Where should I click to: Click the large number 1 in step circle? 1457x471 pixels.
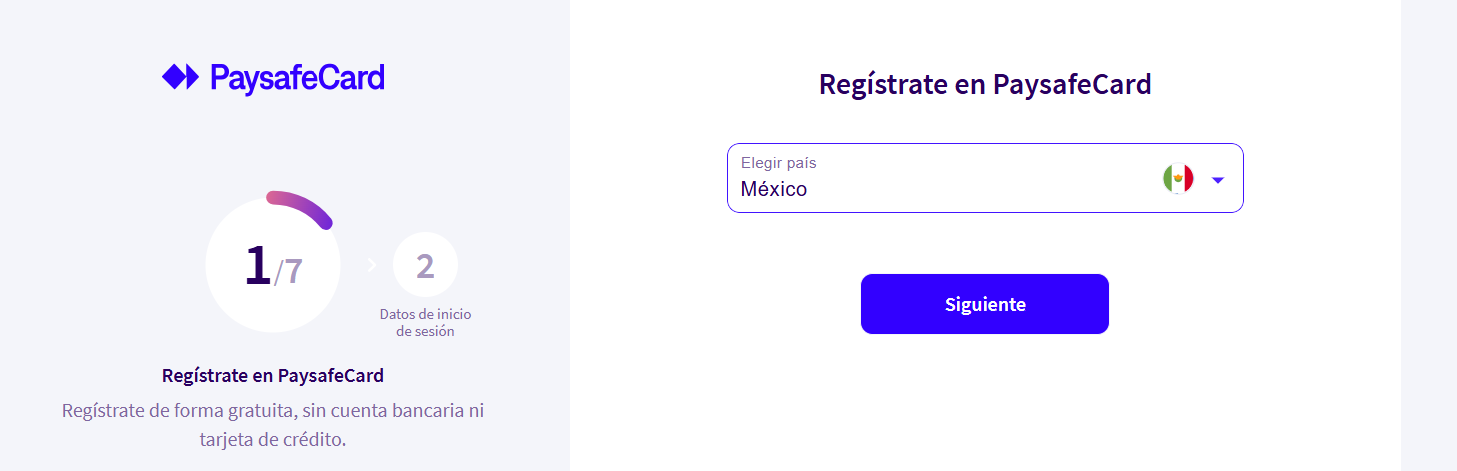[x=257, y=265]
